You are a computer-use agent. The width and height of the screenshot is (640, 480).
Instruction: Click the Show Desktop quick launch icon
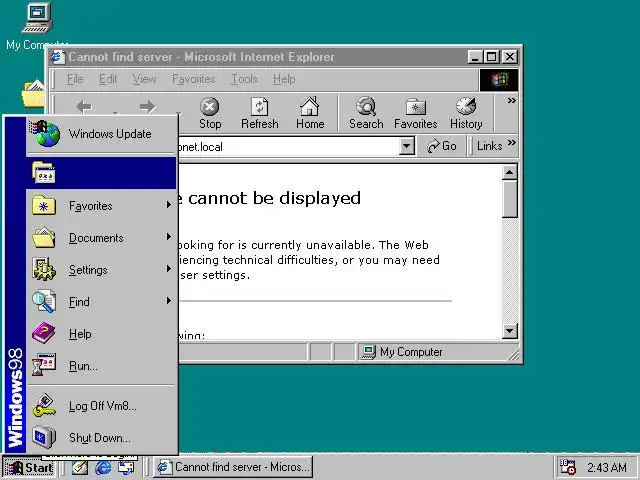(80, 467)
